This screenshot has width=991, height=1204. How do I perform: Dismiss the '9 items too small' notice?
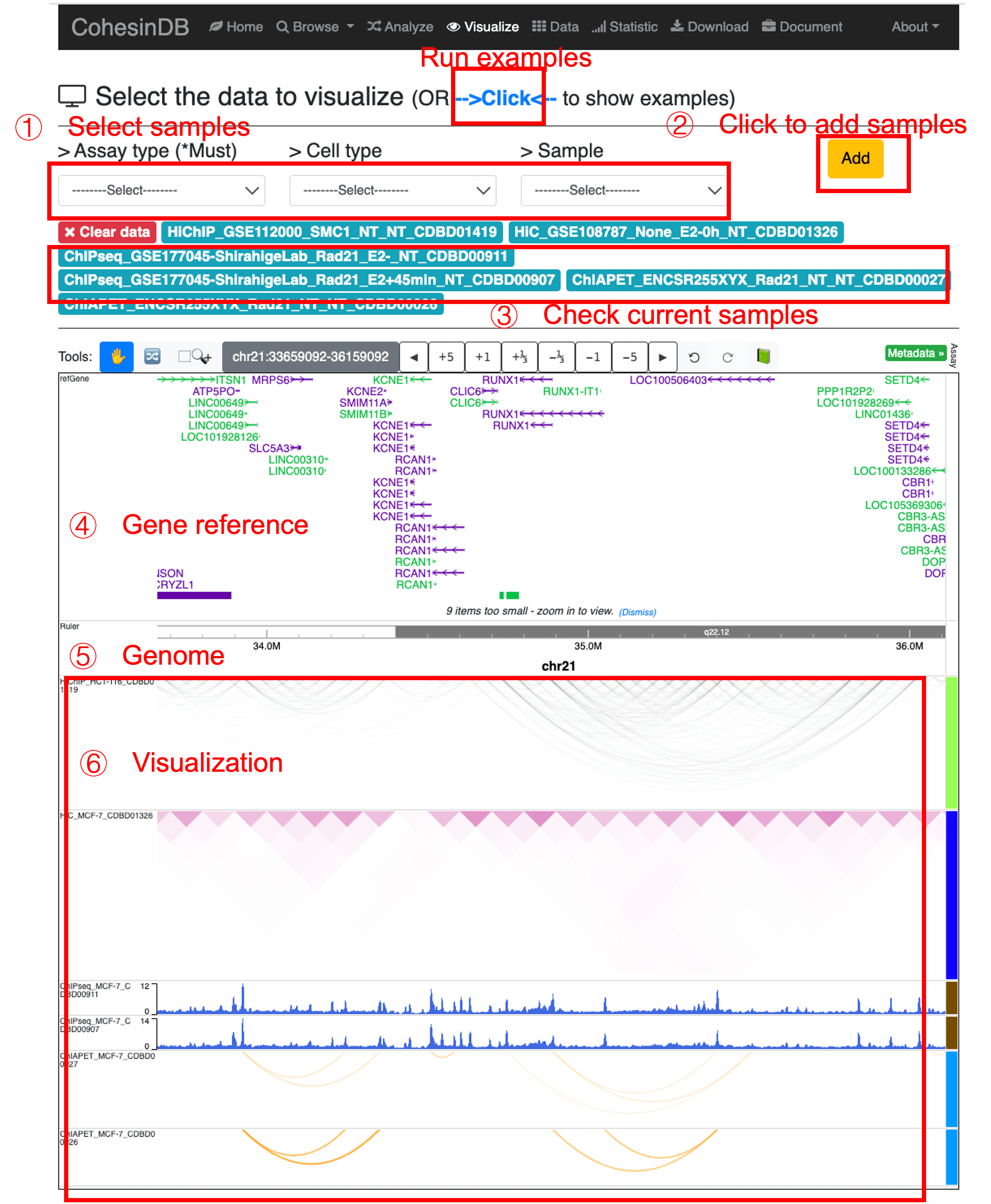(637, 612)
